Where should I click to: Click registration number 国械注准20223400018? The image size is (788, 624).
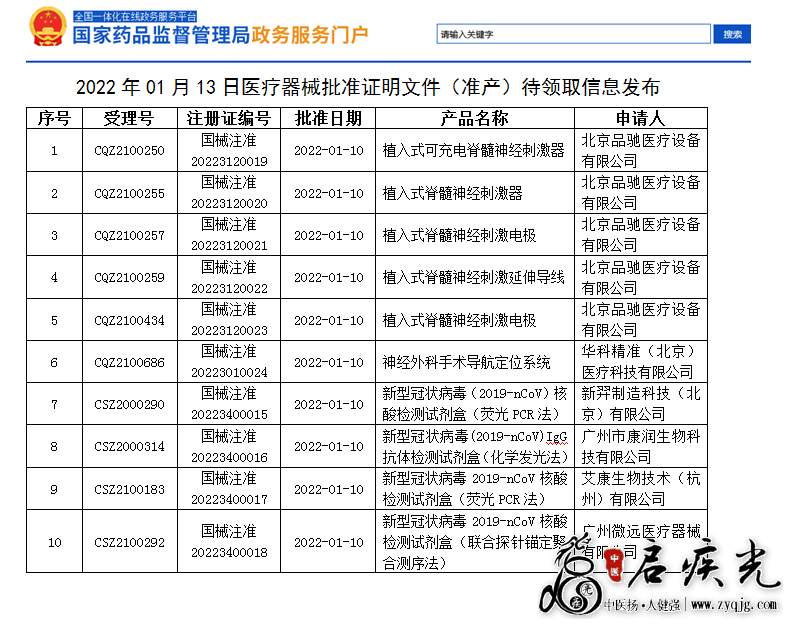point(229,542)
